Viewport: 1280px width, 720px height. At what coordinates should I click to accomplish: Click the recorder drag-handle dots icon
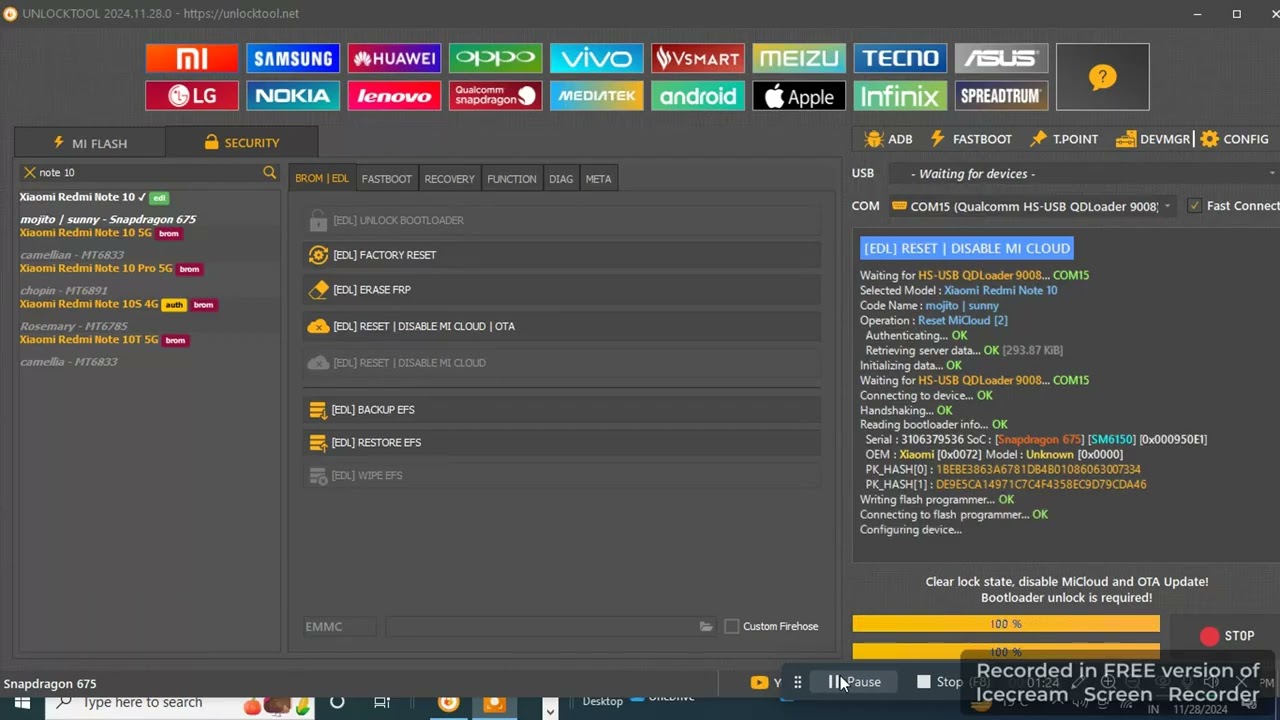click(x=797, y=682)
